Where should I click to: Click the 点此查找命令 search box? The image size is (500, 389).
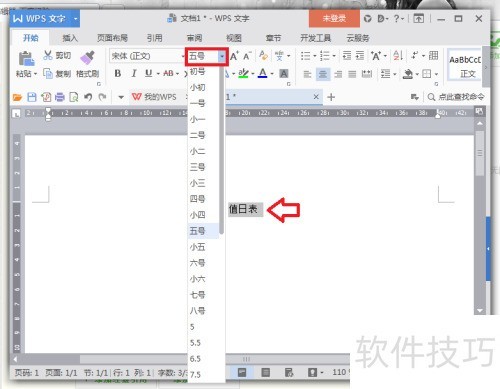456,97
